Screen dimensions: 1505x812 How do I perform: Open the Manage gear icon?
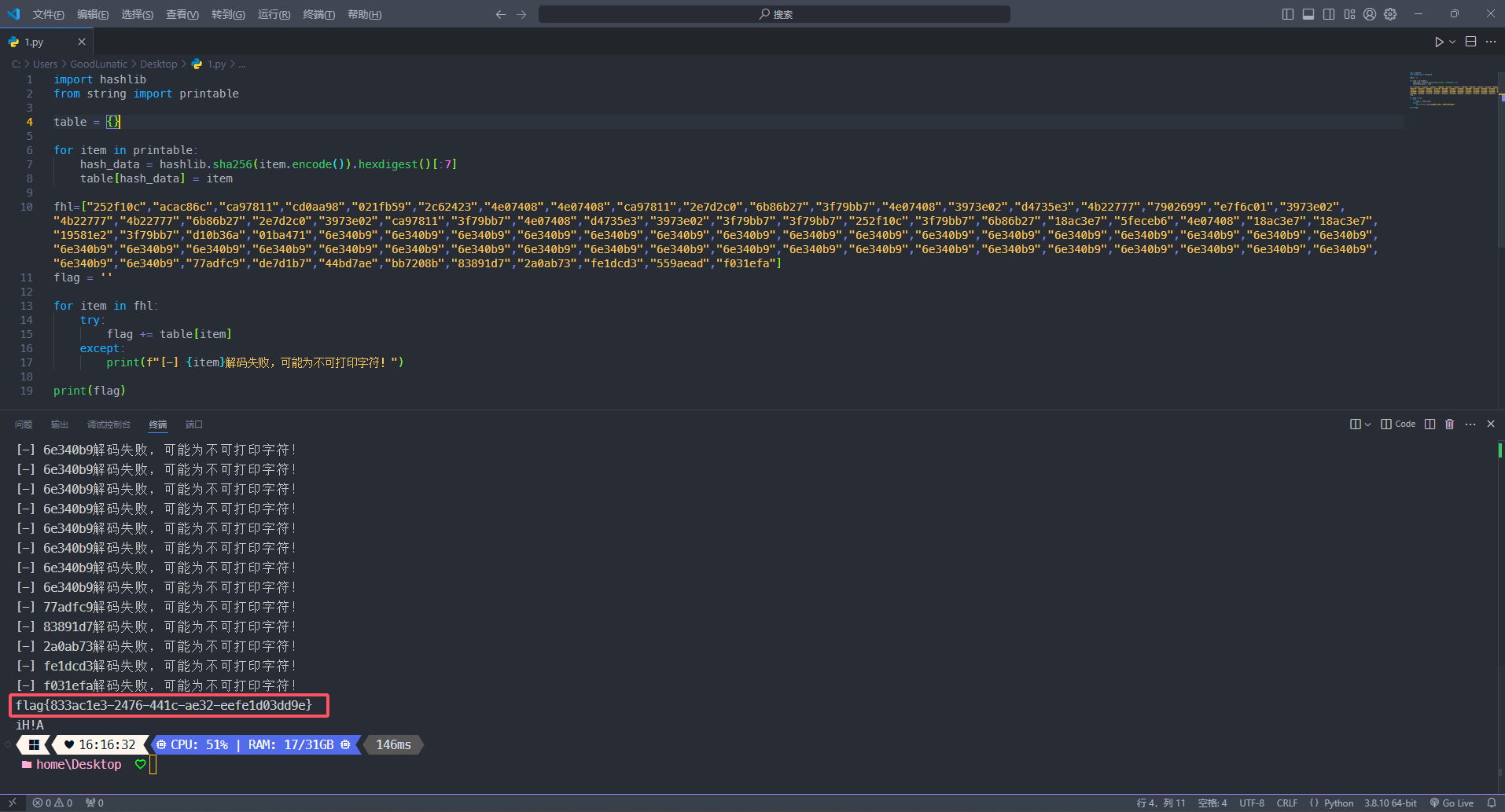tap(1390, 14)
